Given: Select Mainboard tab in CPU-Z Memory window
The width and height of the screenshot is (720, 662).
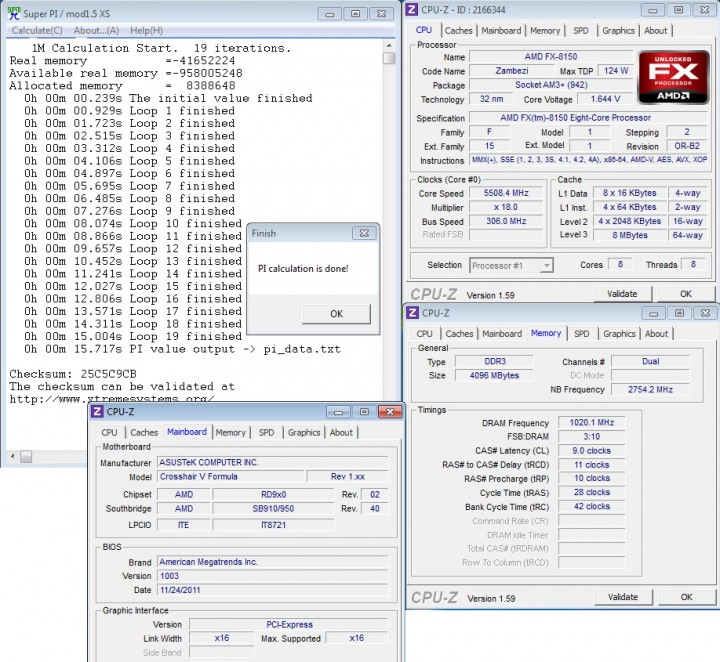Looking at the screenshot, I should 502,334.
